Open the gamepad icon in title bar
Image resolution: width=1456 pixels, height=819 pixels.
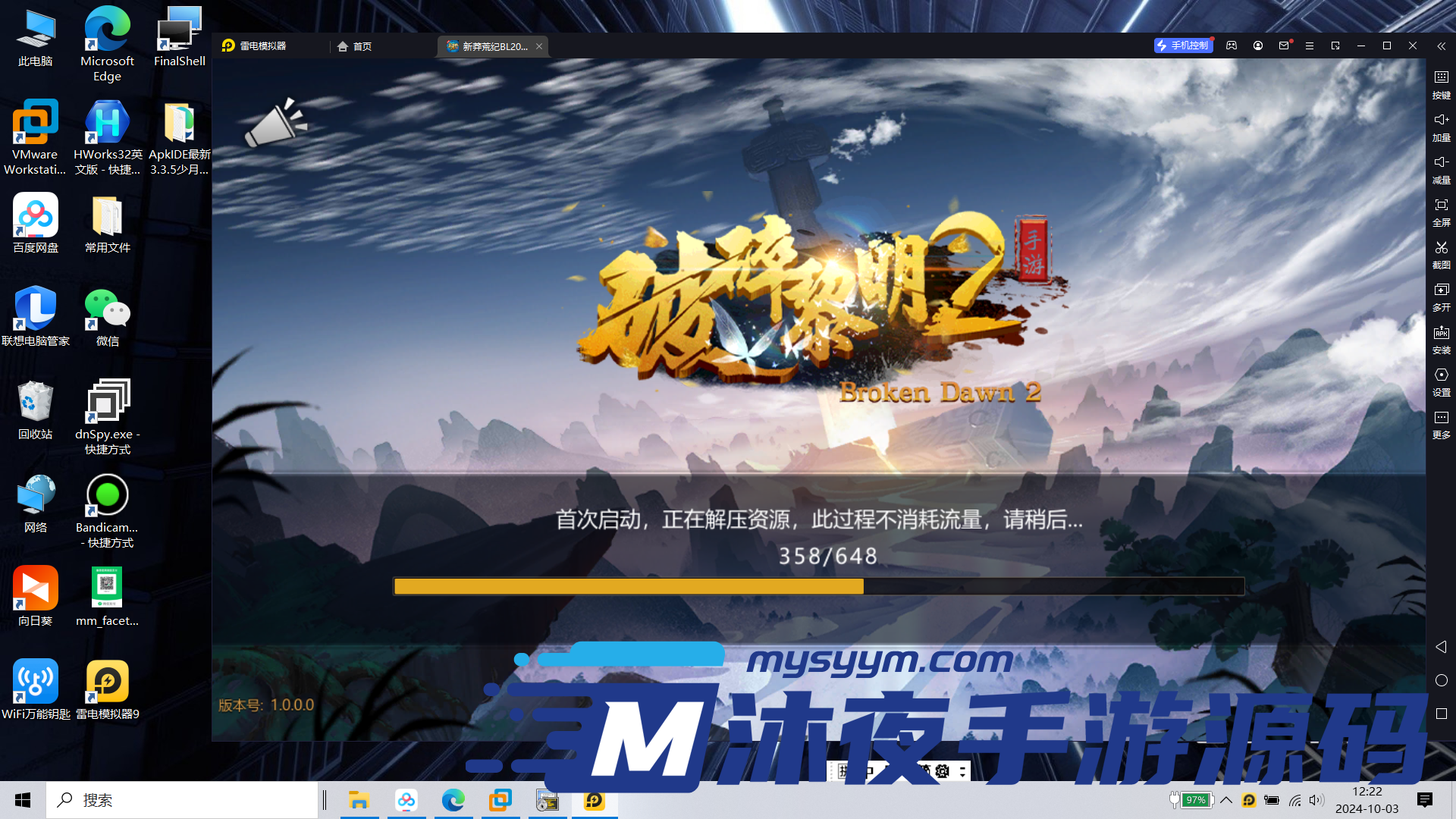pos(1232,45)
